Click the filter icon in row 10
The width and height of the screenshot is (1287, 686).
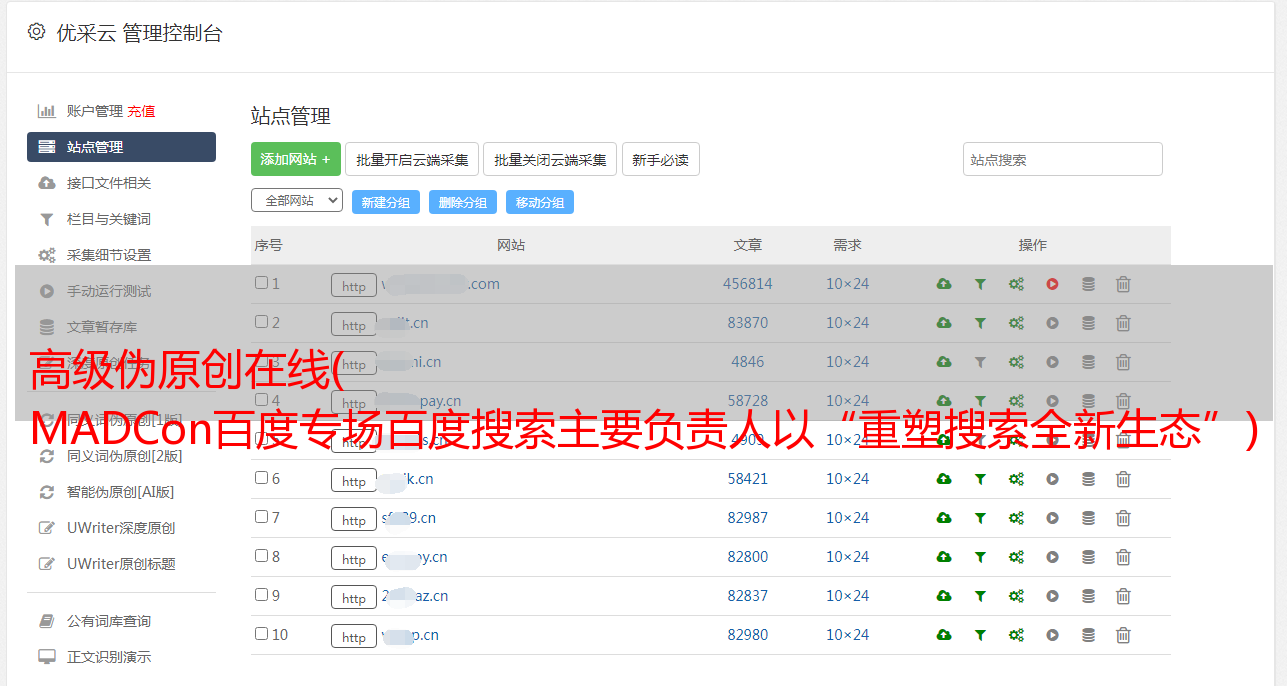point(980,635)
